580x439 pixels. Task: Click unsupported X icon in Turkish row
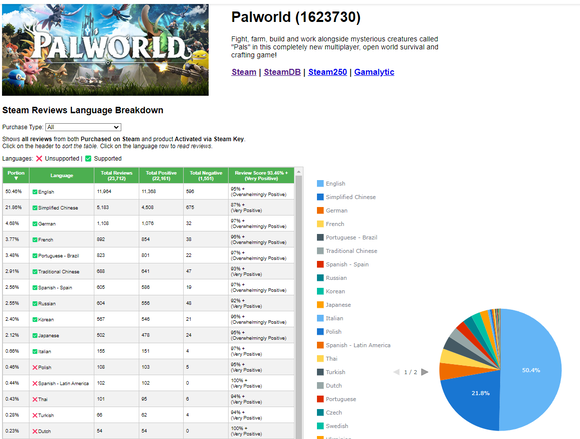35,415
